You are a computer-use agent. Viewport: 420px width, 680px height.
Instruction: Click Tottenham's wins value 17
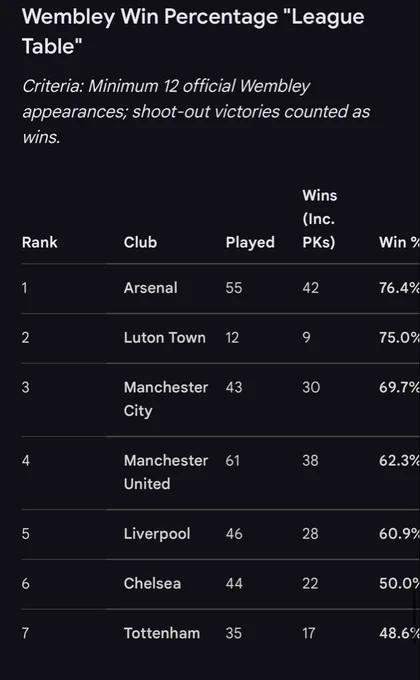point(308,633)
